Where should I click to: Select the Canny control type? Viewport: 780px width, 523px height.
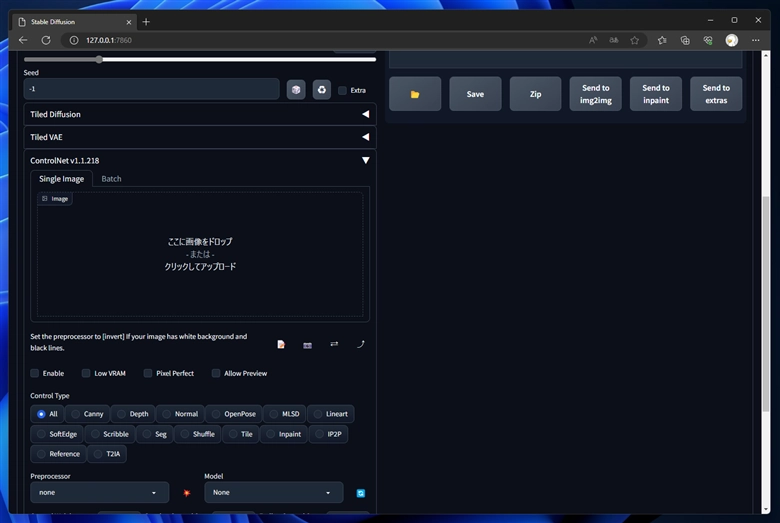tap(88, 414)
